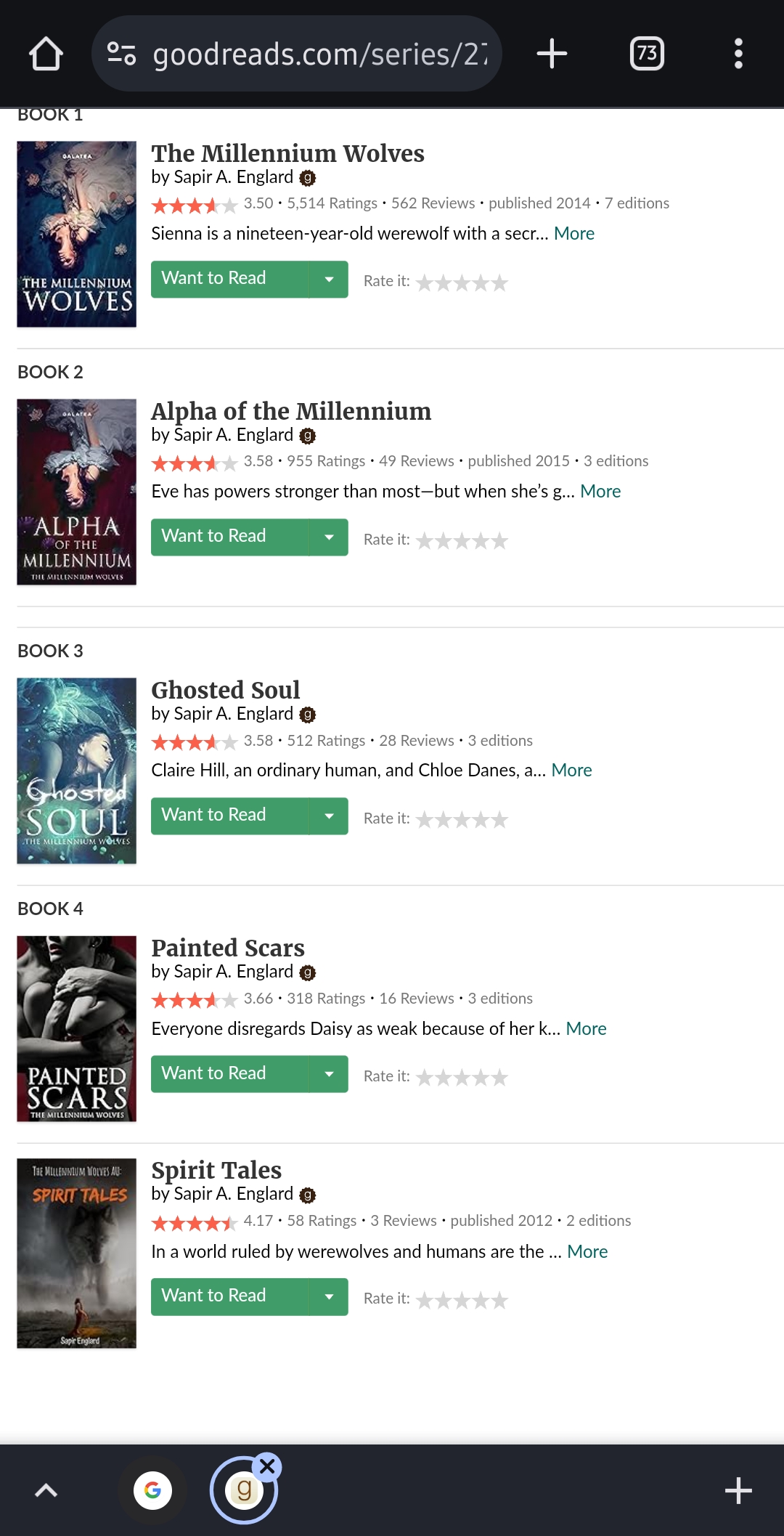Tap the site settings icon in address bar
The width and height of the screenshot is (784, 1536).
tap(121, 54)
